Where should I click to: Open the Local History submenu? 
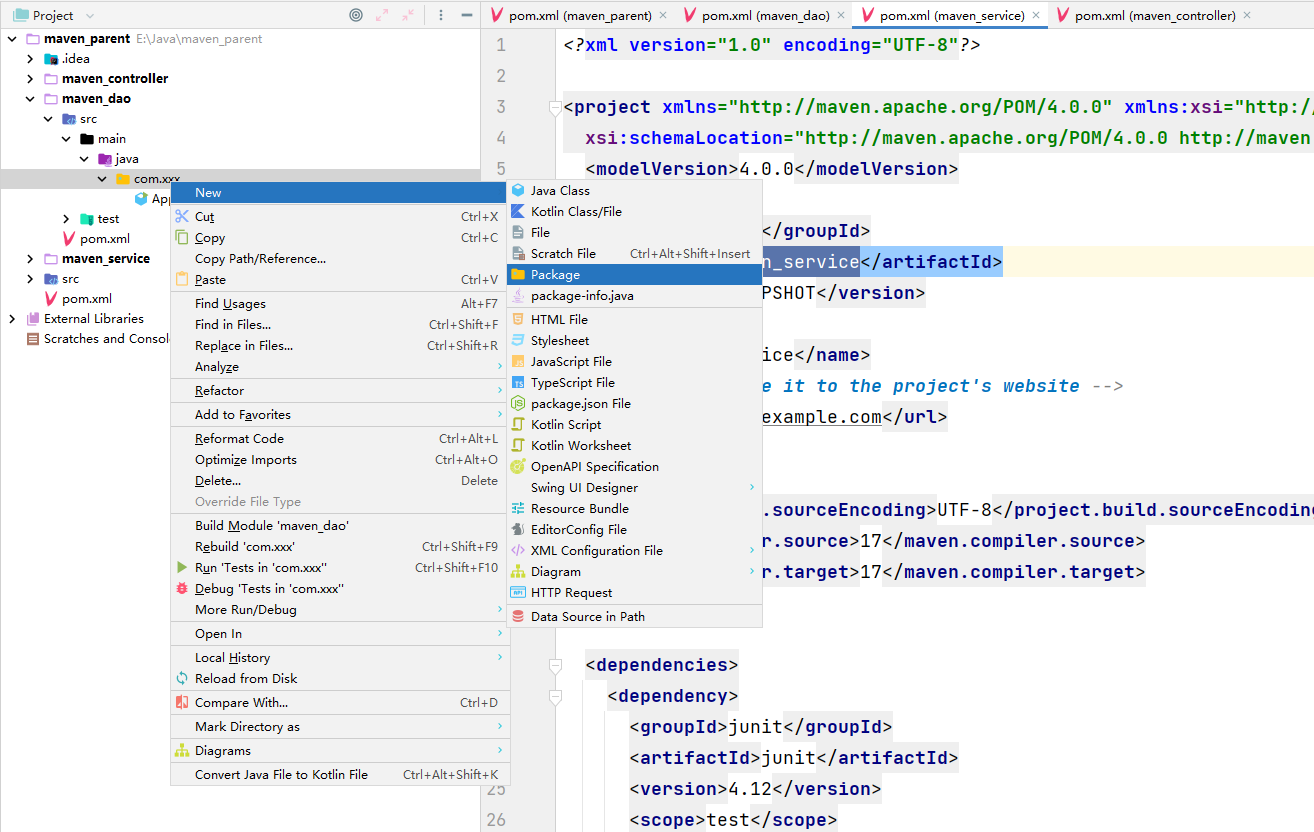click(x=340, y=658)
